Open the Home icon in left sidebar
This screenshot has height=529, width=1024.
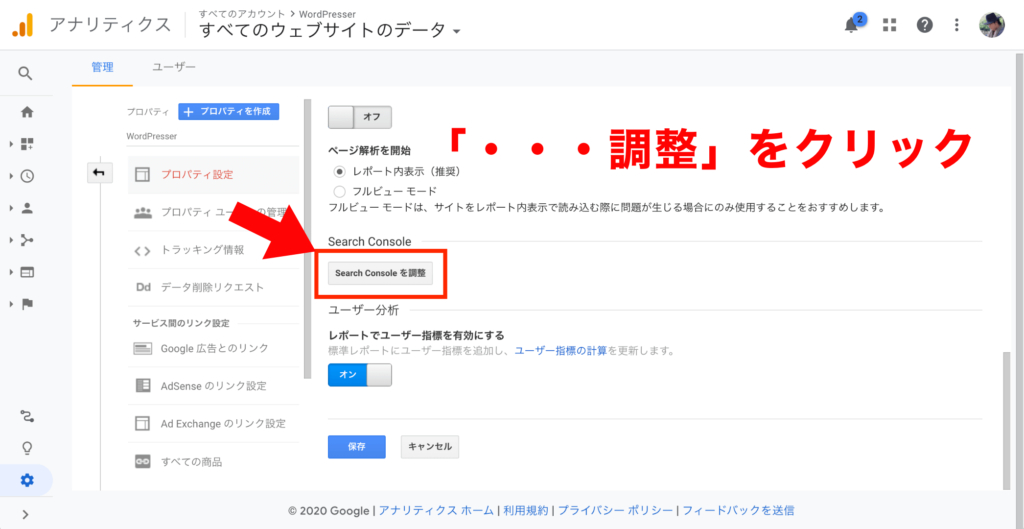pos(27,112)
